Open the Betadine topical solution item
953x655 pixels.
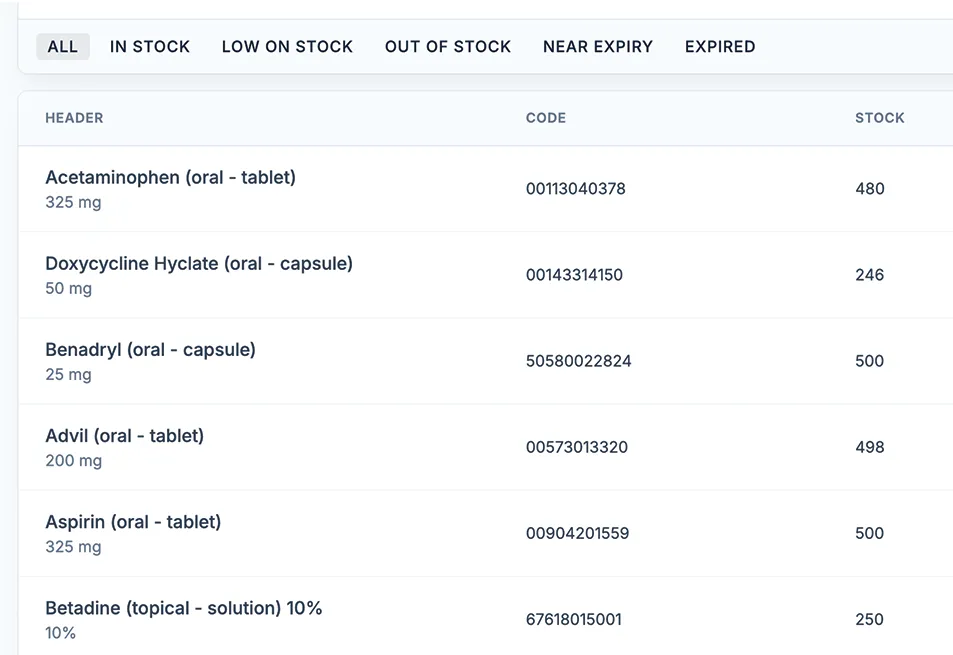[x=184, y=608]
